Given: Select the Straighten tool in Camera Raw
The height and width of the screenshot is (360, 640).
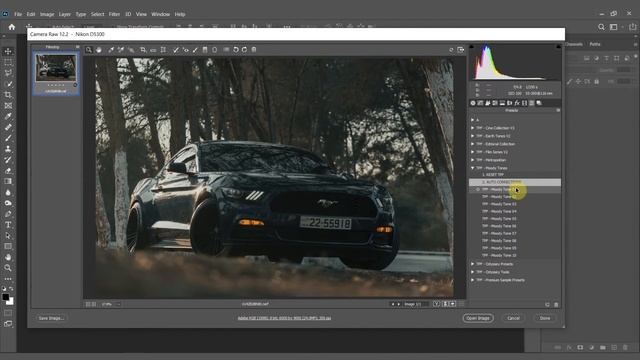Looking at the screenshot, I should pyautogui.click(x=153, y=50).
